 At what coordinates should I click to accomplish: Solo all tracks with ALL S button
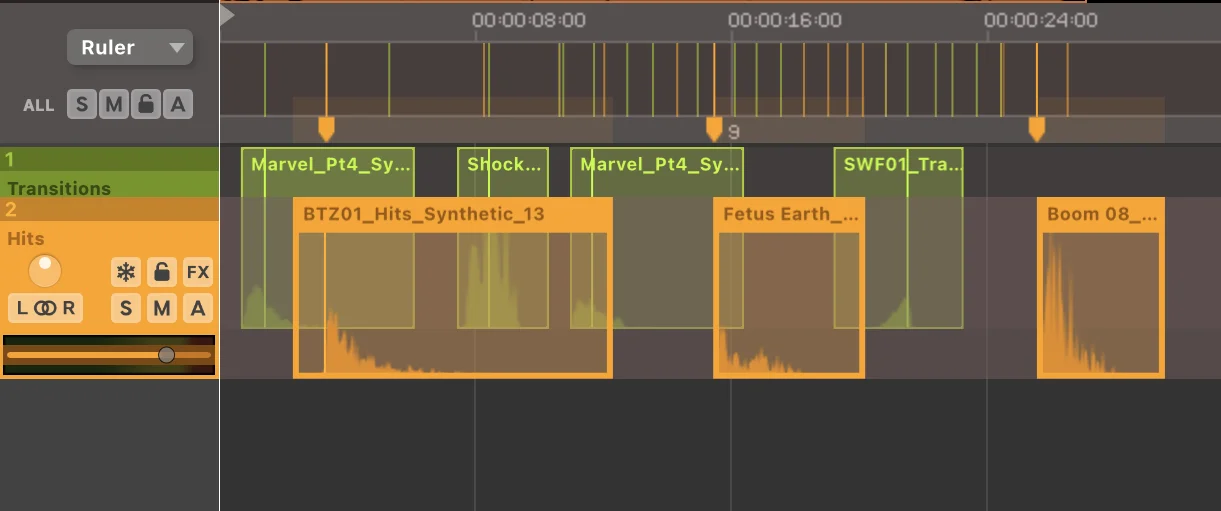pyautogui.click(x=82, y=104)
